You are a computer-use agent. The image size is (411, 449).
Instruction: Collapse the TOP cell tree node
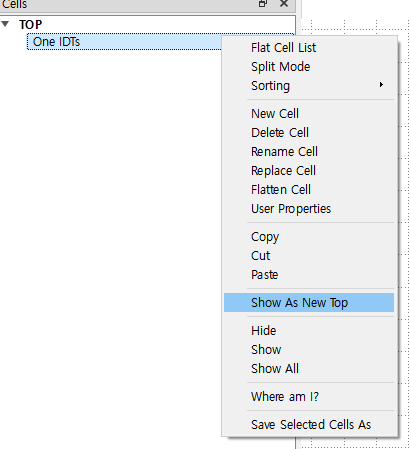pyautogui.click(x=5, y=24)
